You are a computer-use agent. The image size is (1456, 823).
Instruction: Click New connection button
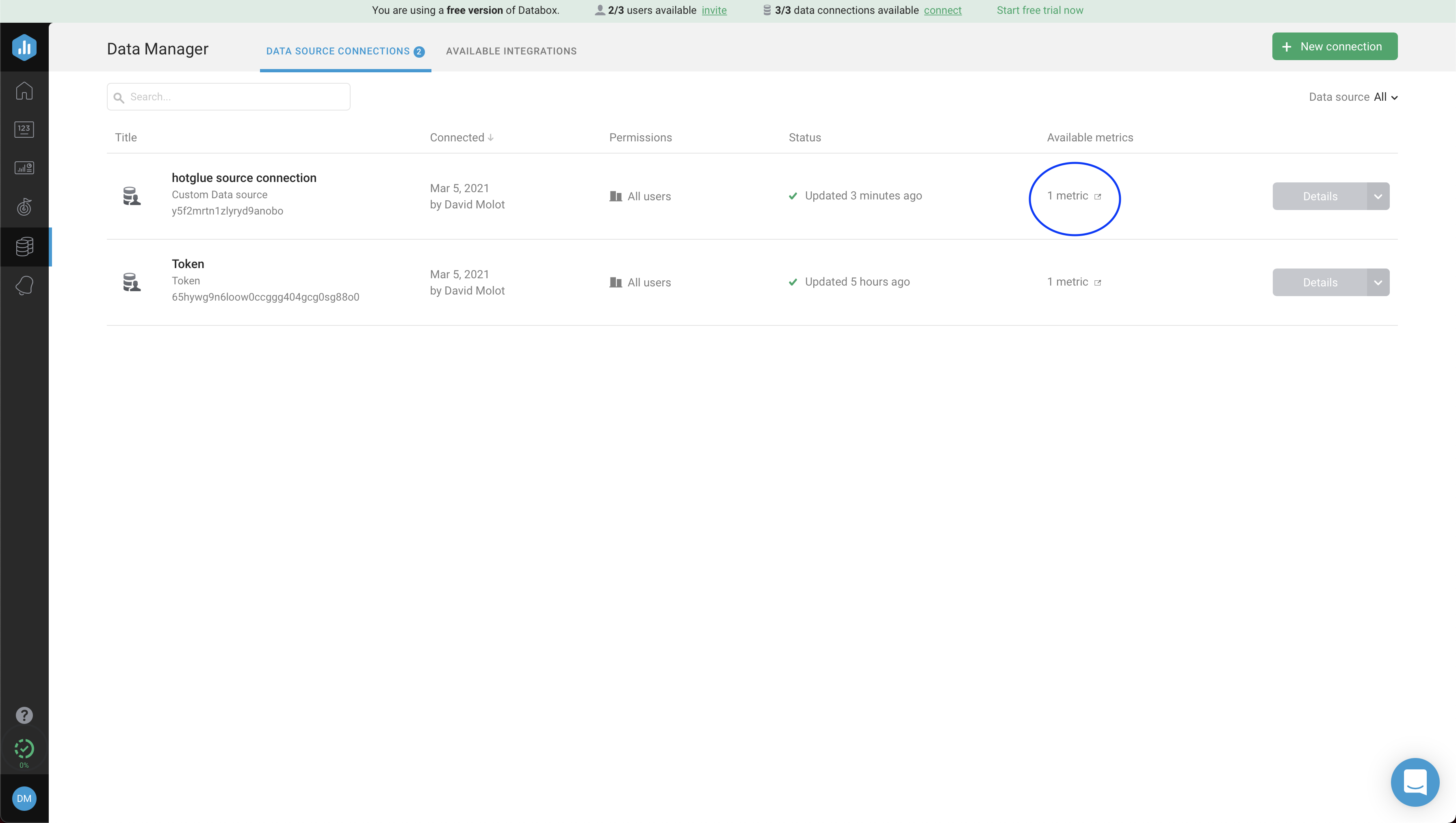(1335, 46)
